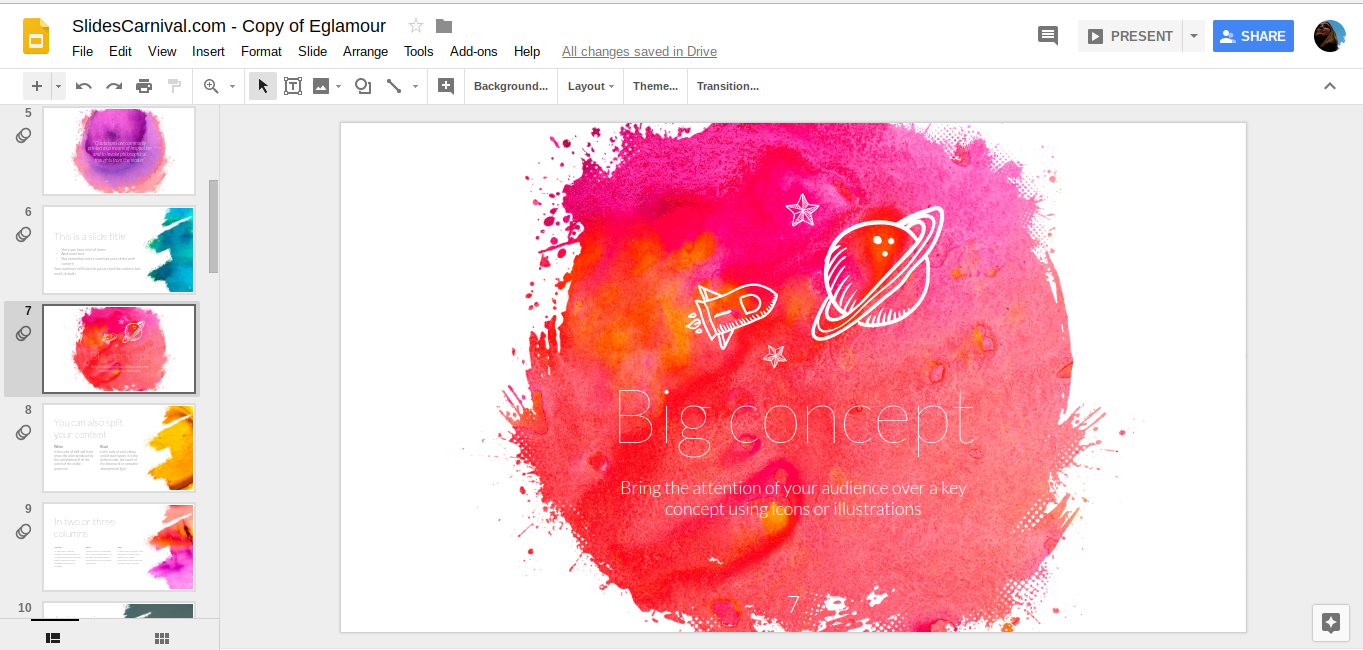Screen dimensions: 1363x650
Task: Click the Zoom magnifier tool
Action: (x=211, y=86)
